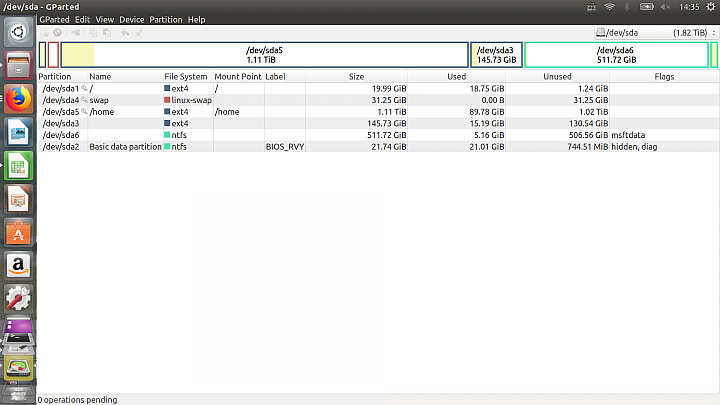
Task: Open the Amazon launcher icon
Action: (x=18, y=266)
